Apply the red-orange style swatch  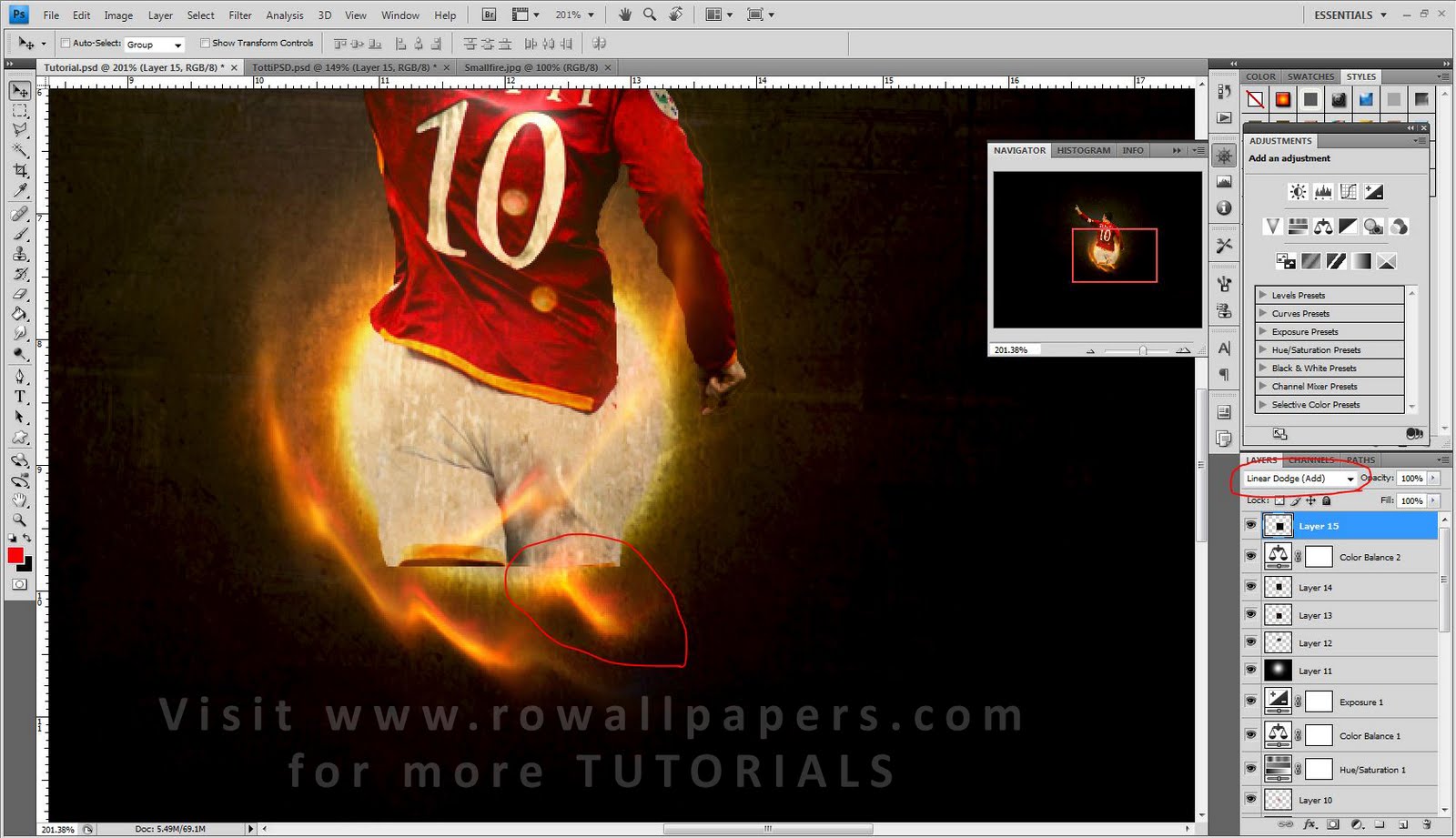(x=1282, y=99)
